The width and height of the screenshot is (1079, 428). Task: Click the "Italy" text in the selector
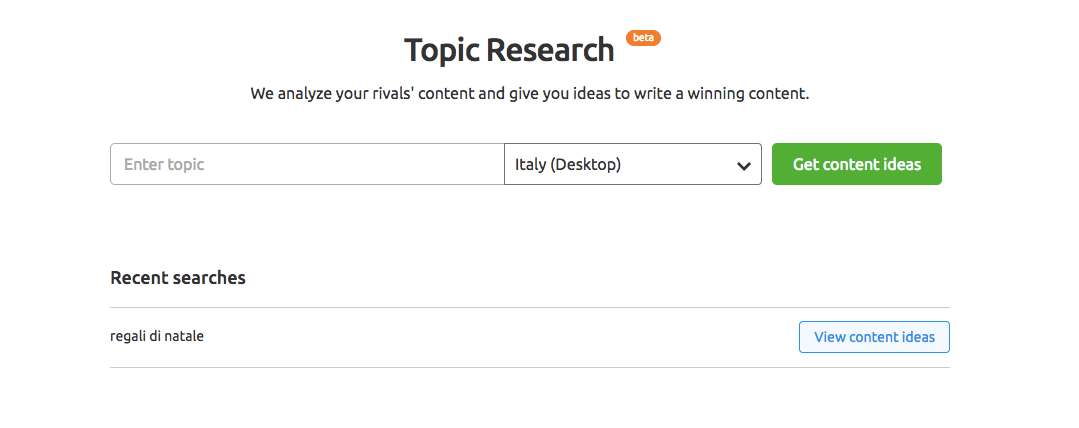point(530,164)
